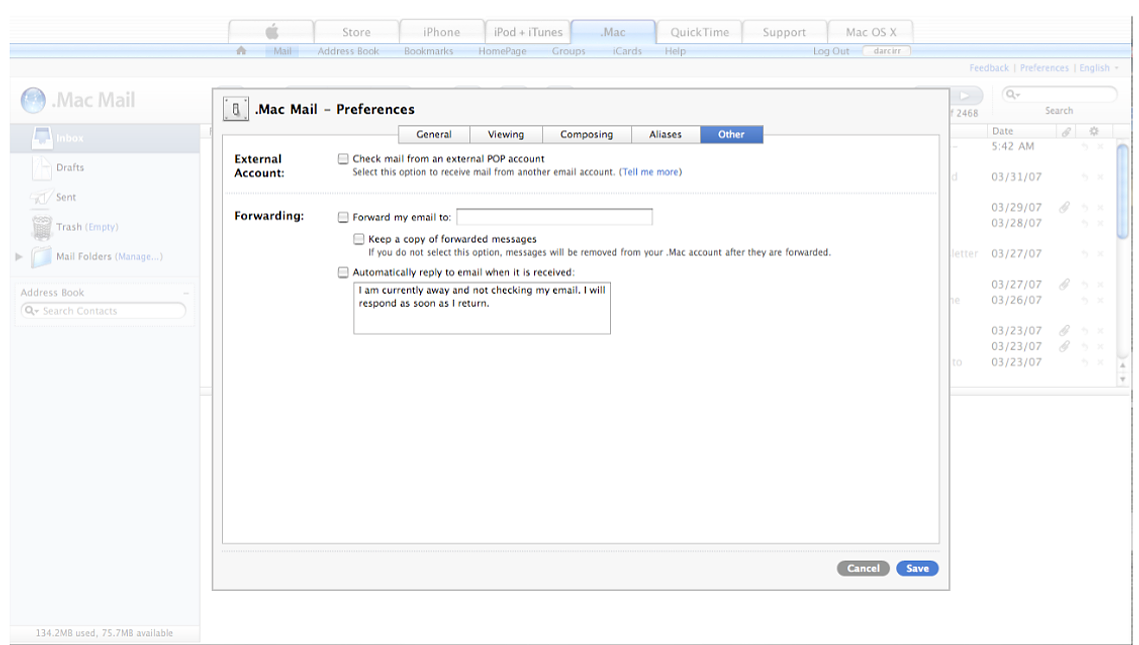
Task: Open the QuickTime tab
Action: [700, 32]
